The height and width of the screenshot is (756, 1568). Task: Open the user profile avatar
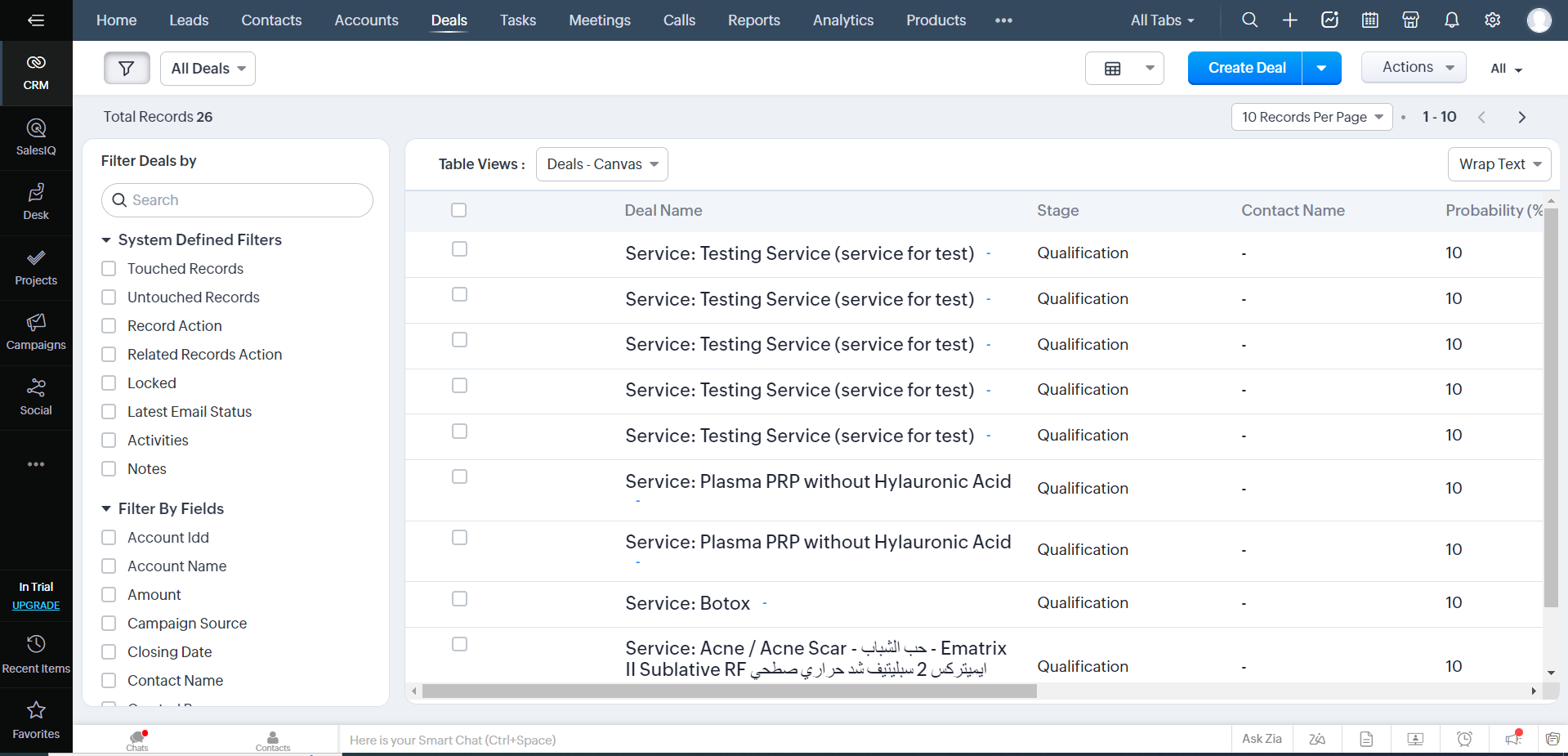(1539, 20)
